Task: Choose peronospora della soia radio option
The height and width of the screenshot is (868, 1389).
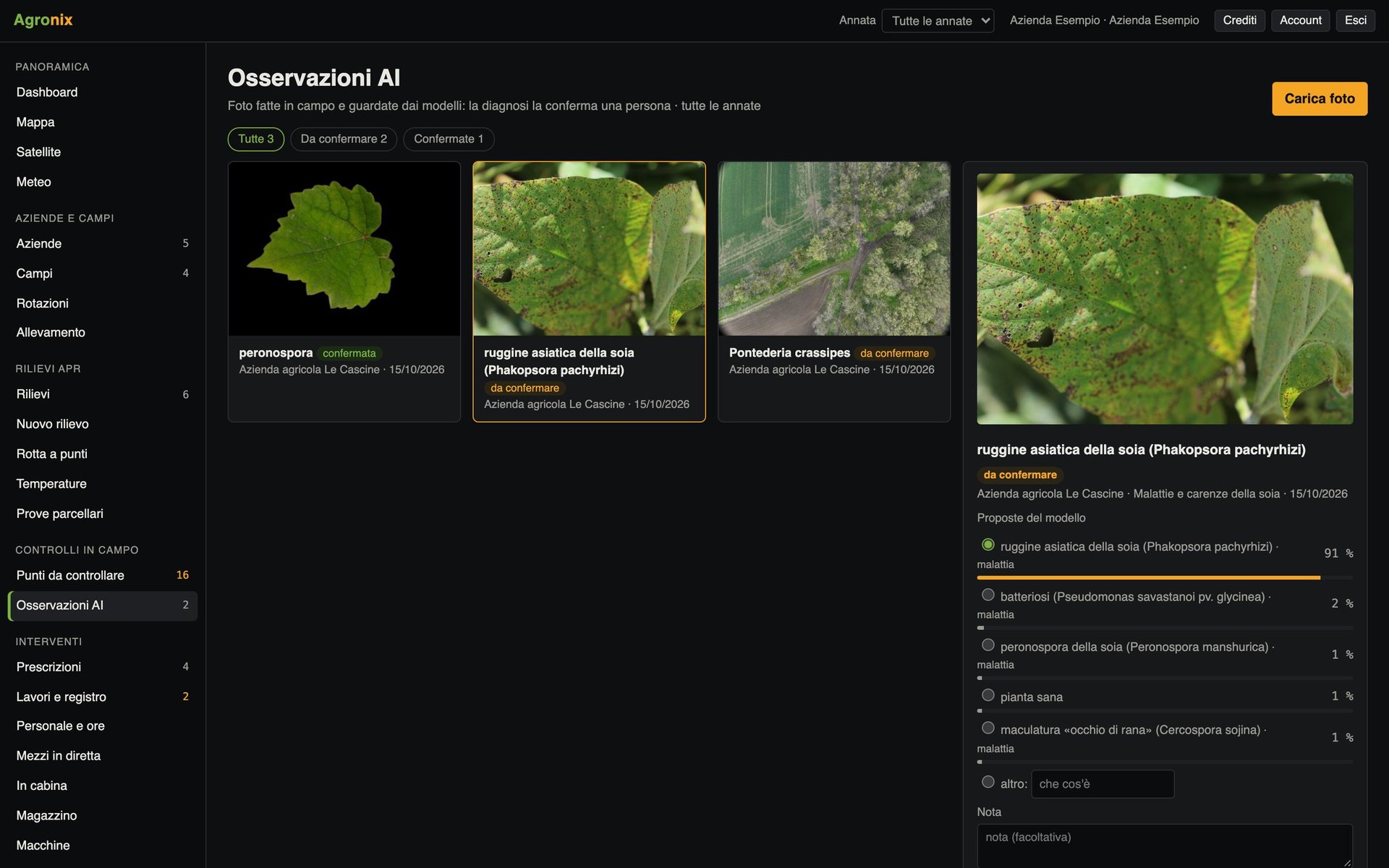Action: click(x=987, y=644)
